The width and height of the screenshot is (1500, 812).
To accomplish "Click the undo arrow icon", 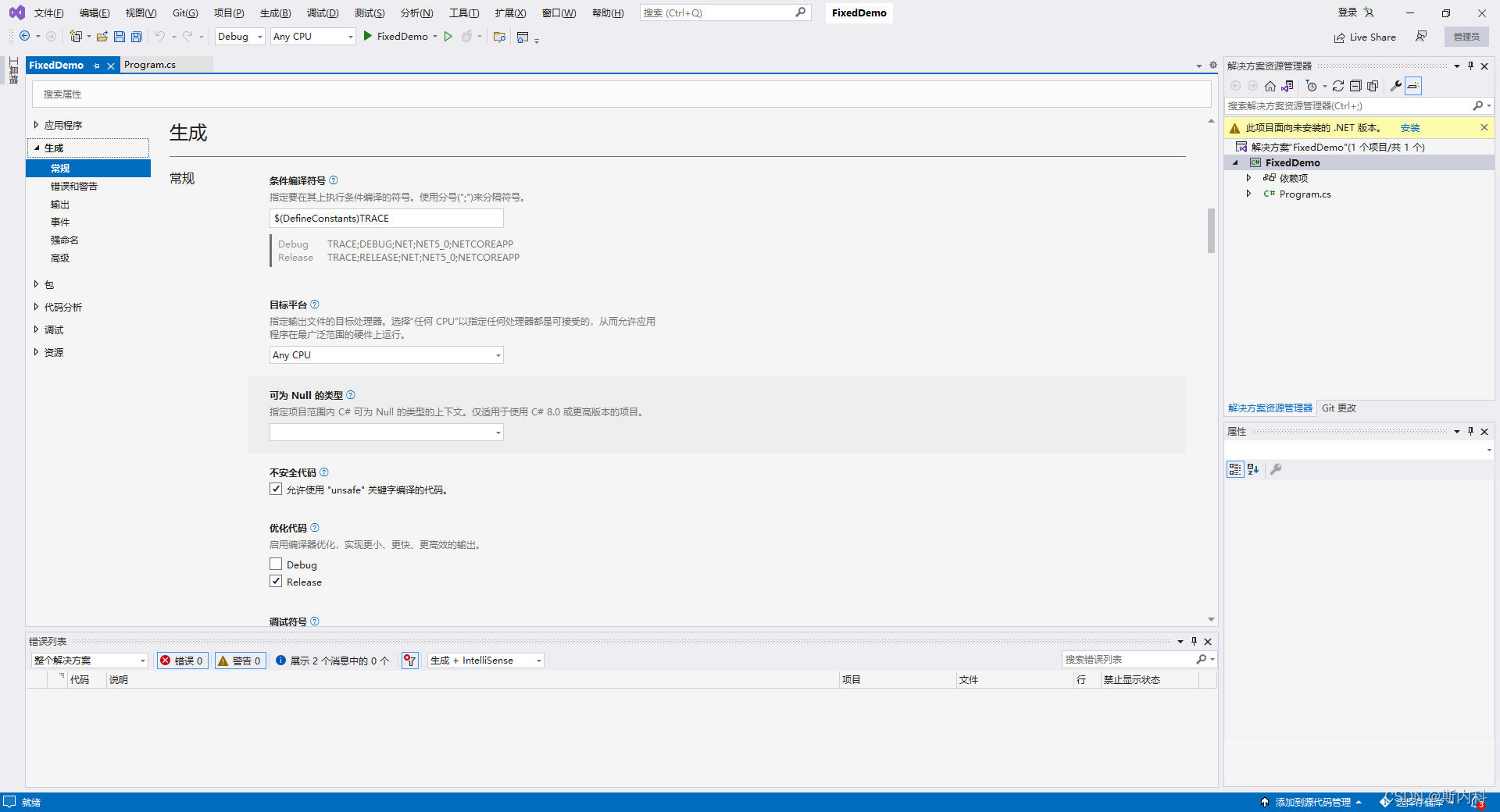I will 160,36.
